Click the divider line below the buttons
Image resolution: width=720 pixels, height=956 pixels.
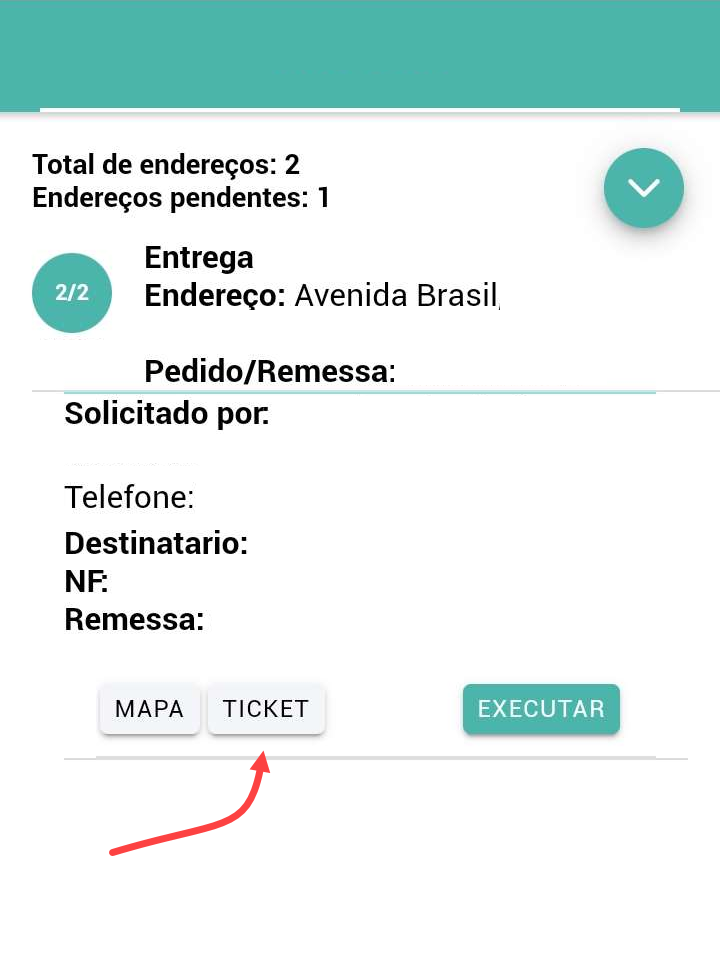(x=375, y=759)
